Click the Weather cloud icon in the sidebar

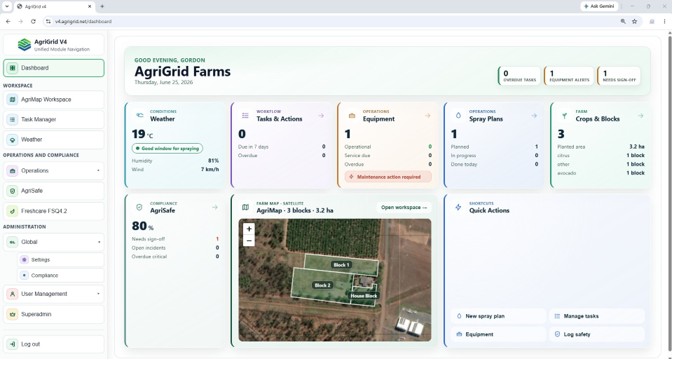coord(12,140)
